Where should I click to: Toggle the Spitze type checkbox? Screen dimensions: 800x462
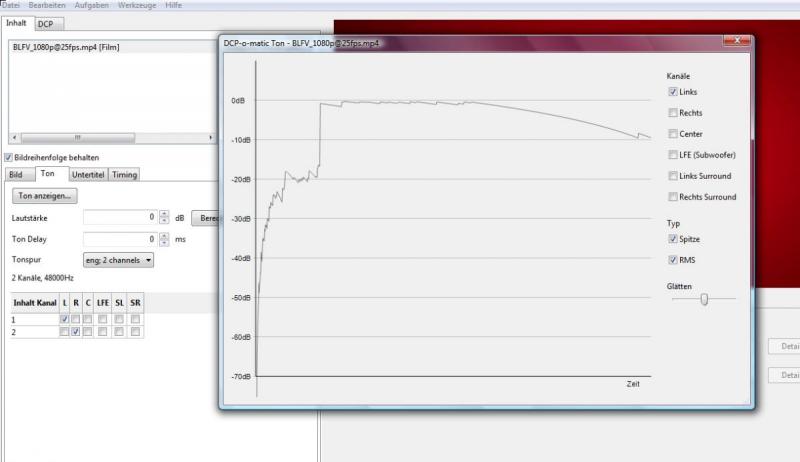coord(673,240)
